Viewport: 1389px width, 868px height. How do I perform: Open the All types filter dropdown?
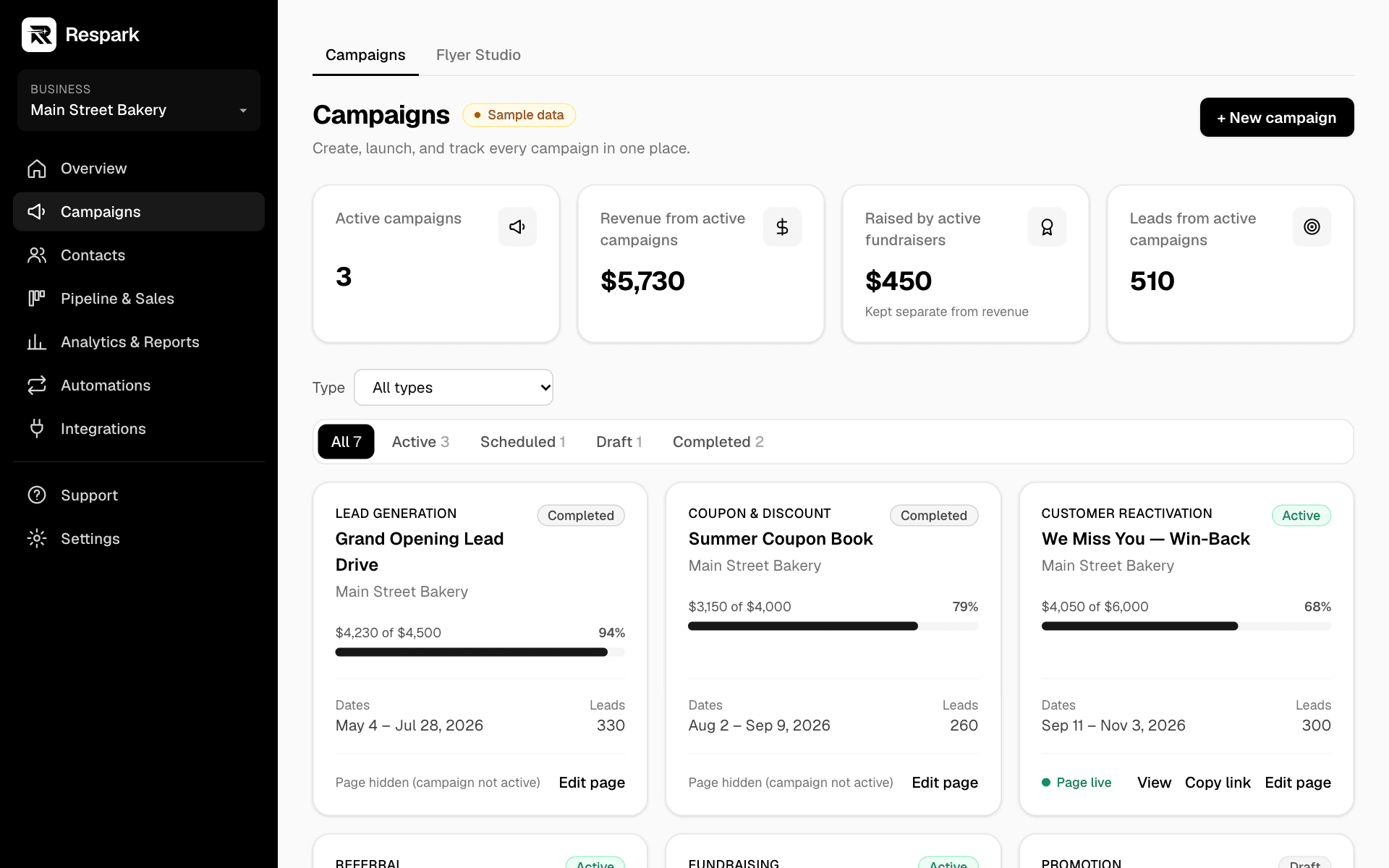pos(454,388)
